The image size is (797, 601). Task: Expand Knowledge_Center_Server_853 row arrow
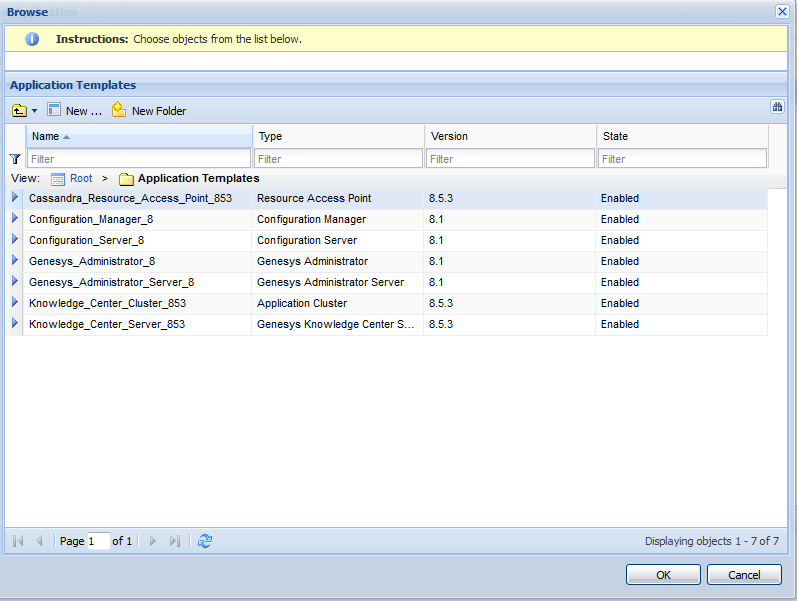coord(15,323)
